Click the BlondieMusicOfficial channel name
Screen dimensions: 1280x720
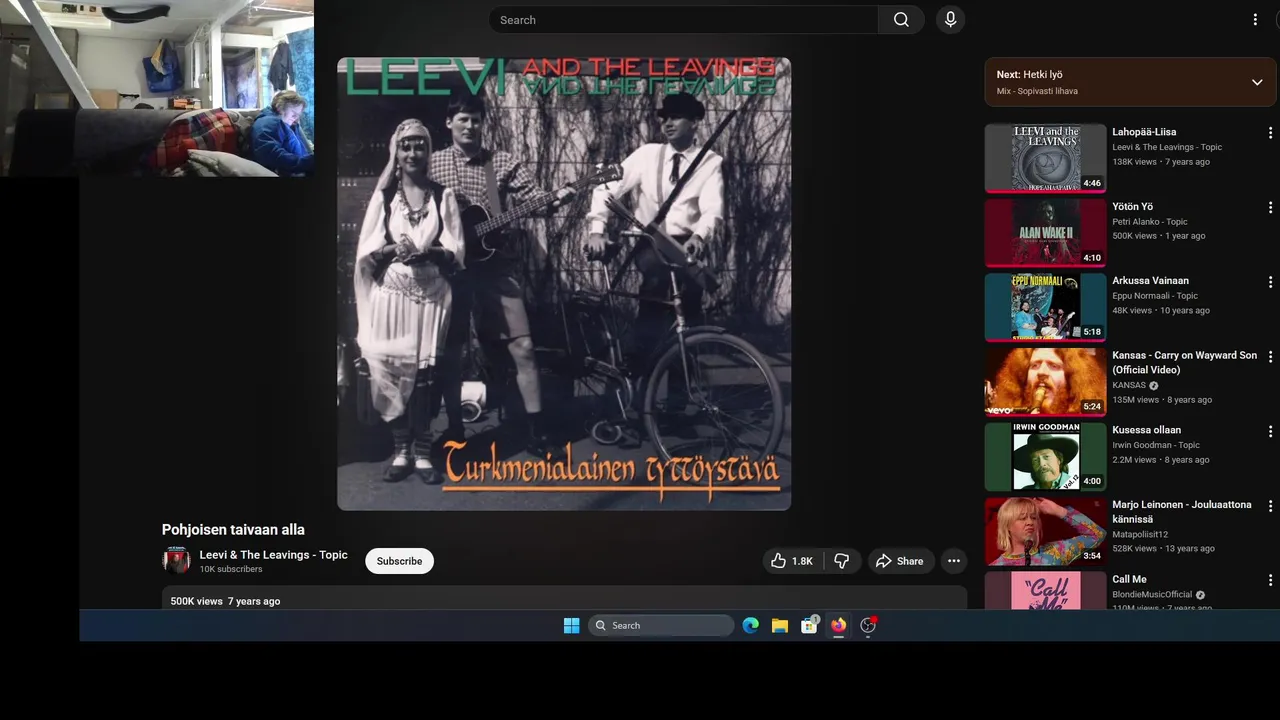tap(1152, 595)
